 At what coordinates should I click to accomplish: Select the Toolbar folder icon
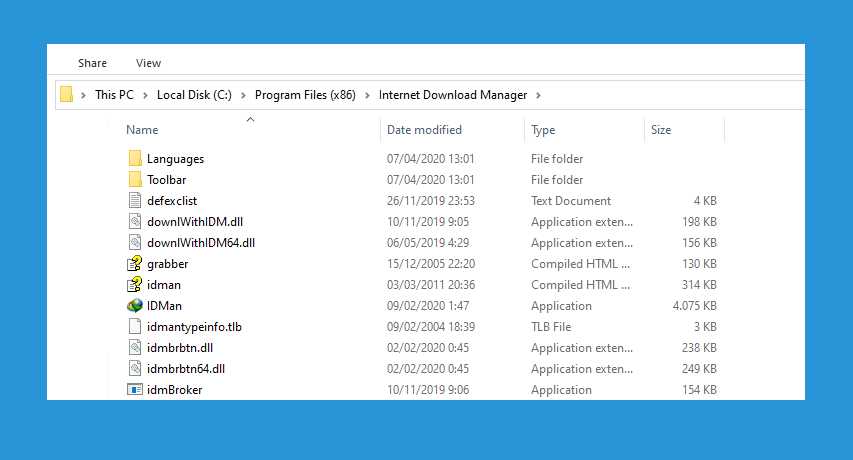(135, 180)
